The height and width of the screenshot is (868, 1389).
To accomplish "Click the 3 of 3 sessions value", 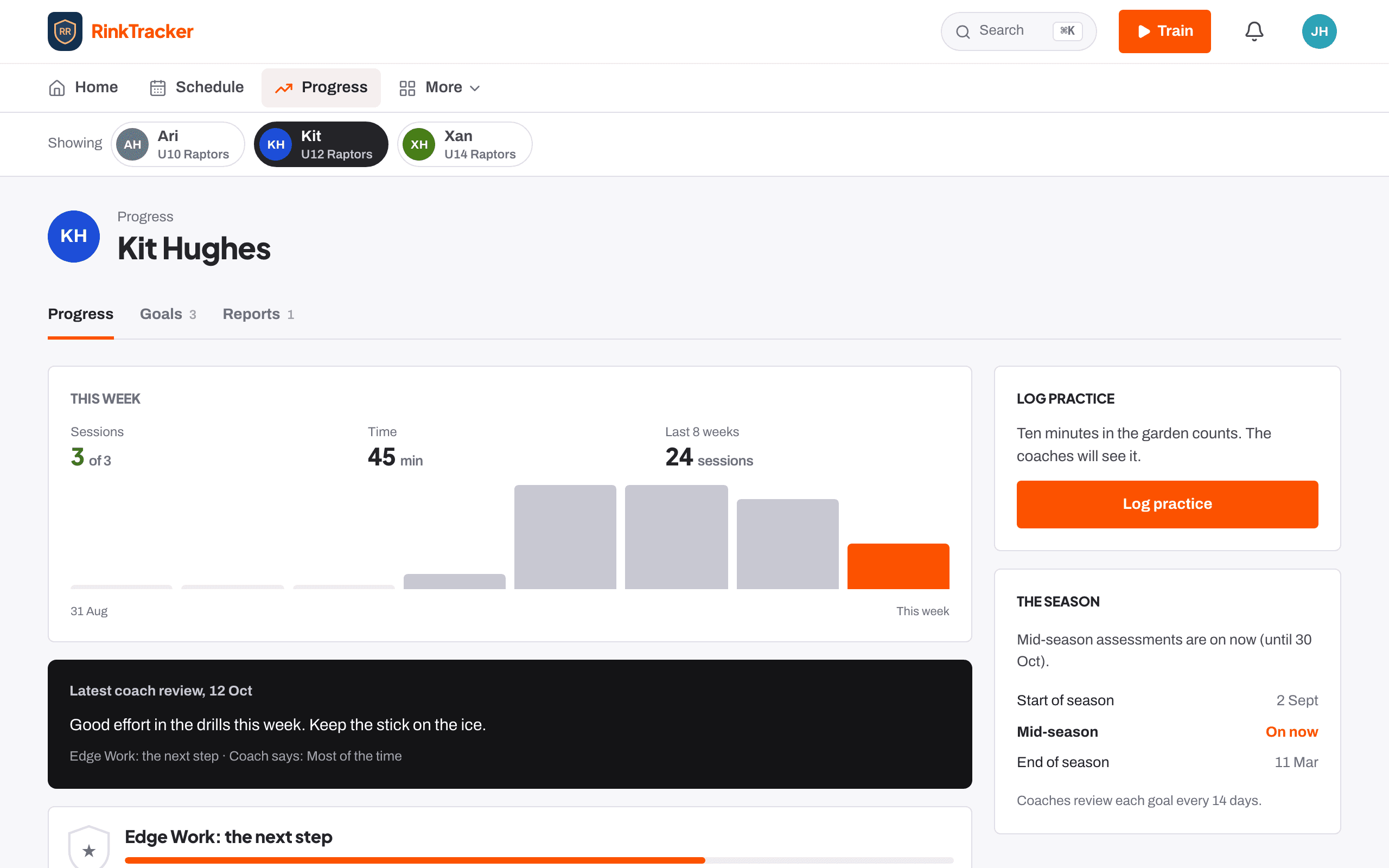I will pyautogui.click(x=91, y=457).
